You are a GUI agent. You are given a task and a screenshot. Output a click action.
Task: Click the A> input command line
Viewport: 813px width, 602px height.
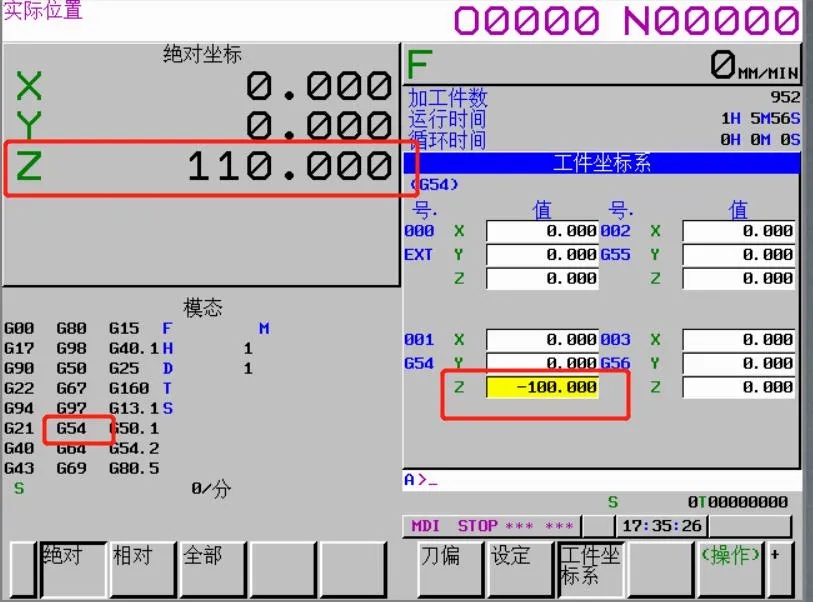click(x=601, y=480)
